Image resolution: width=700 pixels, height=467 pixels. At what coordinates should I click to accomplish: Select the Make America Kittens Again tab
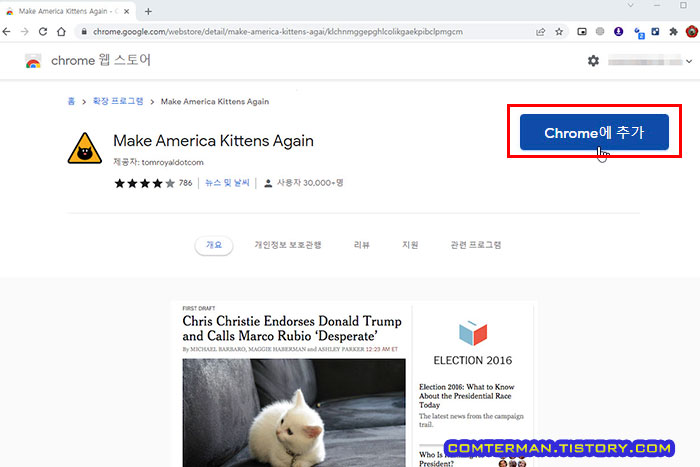pos(67,12)
